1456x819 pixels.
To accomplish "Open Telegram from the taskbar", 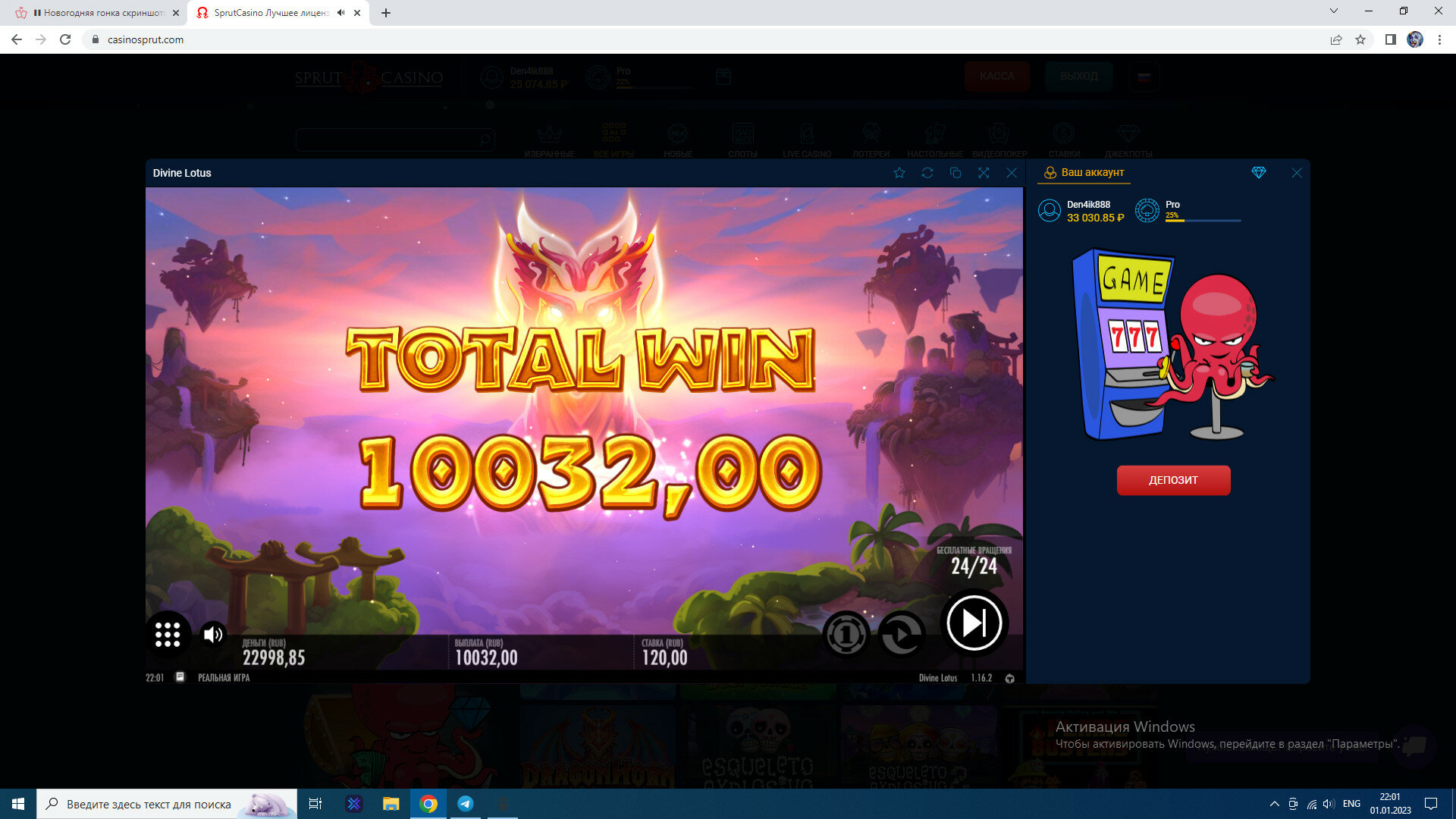I will click(466, 804).
